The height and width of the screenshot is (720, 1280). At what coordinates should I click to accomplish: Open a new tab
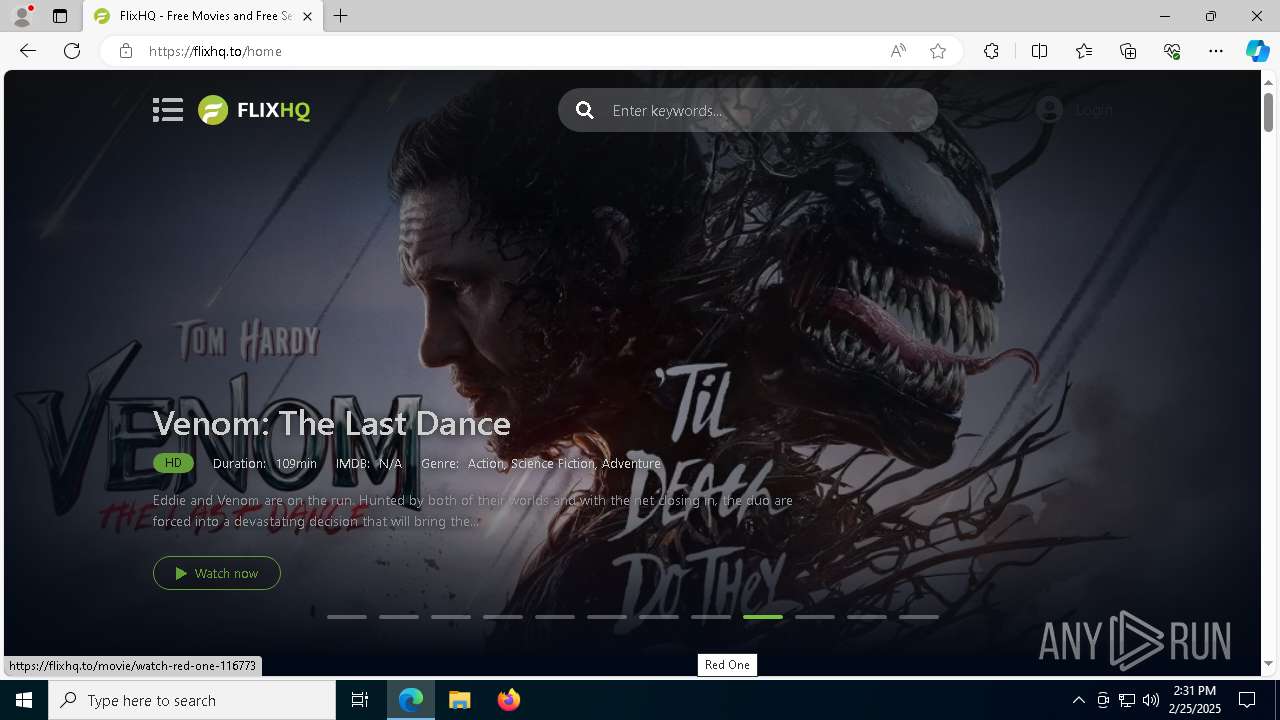(341, 16)
